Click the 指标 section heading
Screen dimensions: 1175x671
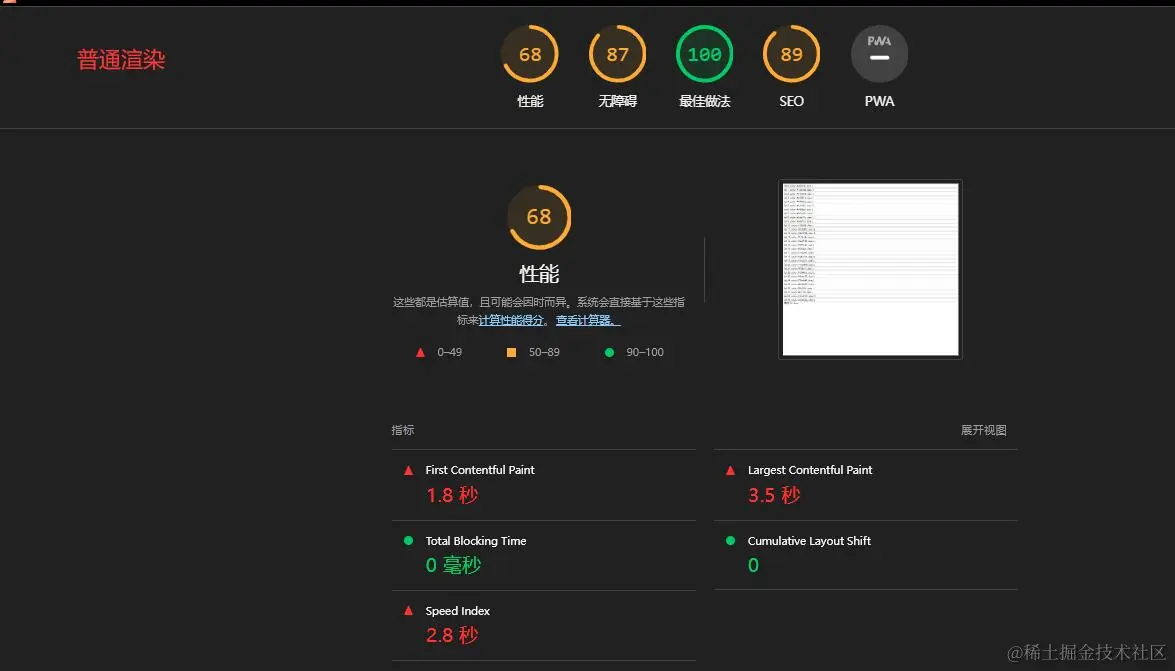[x=402, y=430]
